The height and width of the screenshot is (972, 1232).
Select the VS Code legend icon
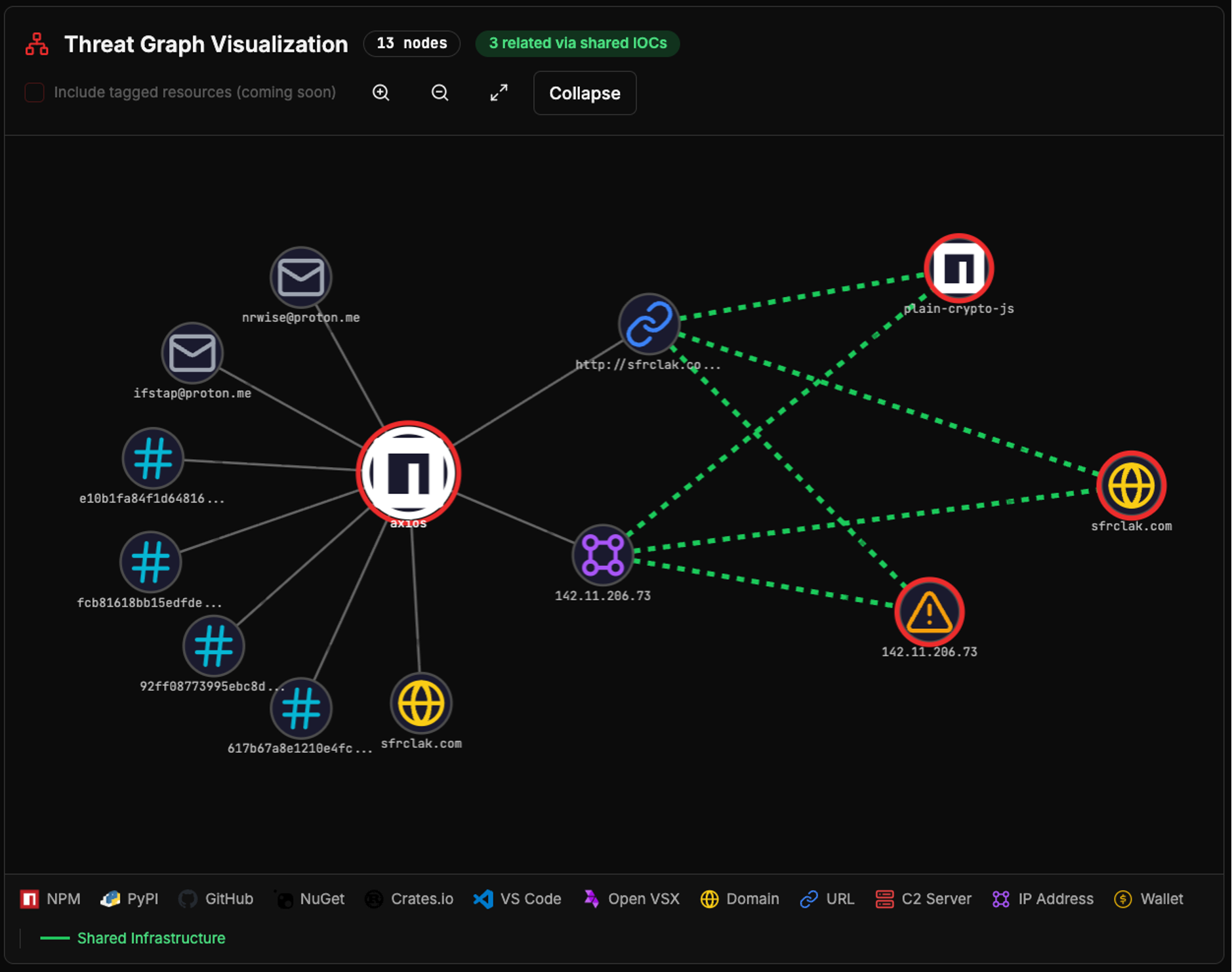483,899
